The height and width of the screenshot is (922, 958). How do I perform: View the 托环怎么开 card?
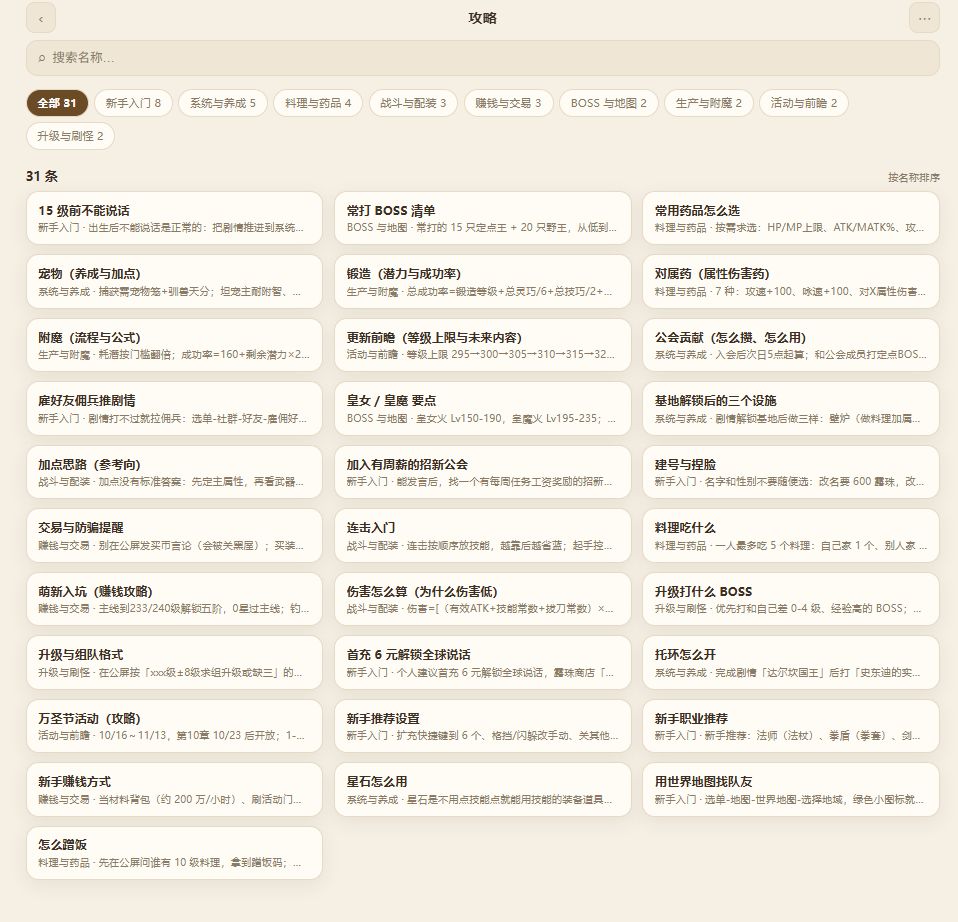[x=791, y=663]
